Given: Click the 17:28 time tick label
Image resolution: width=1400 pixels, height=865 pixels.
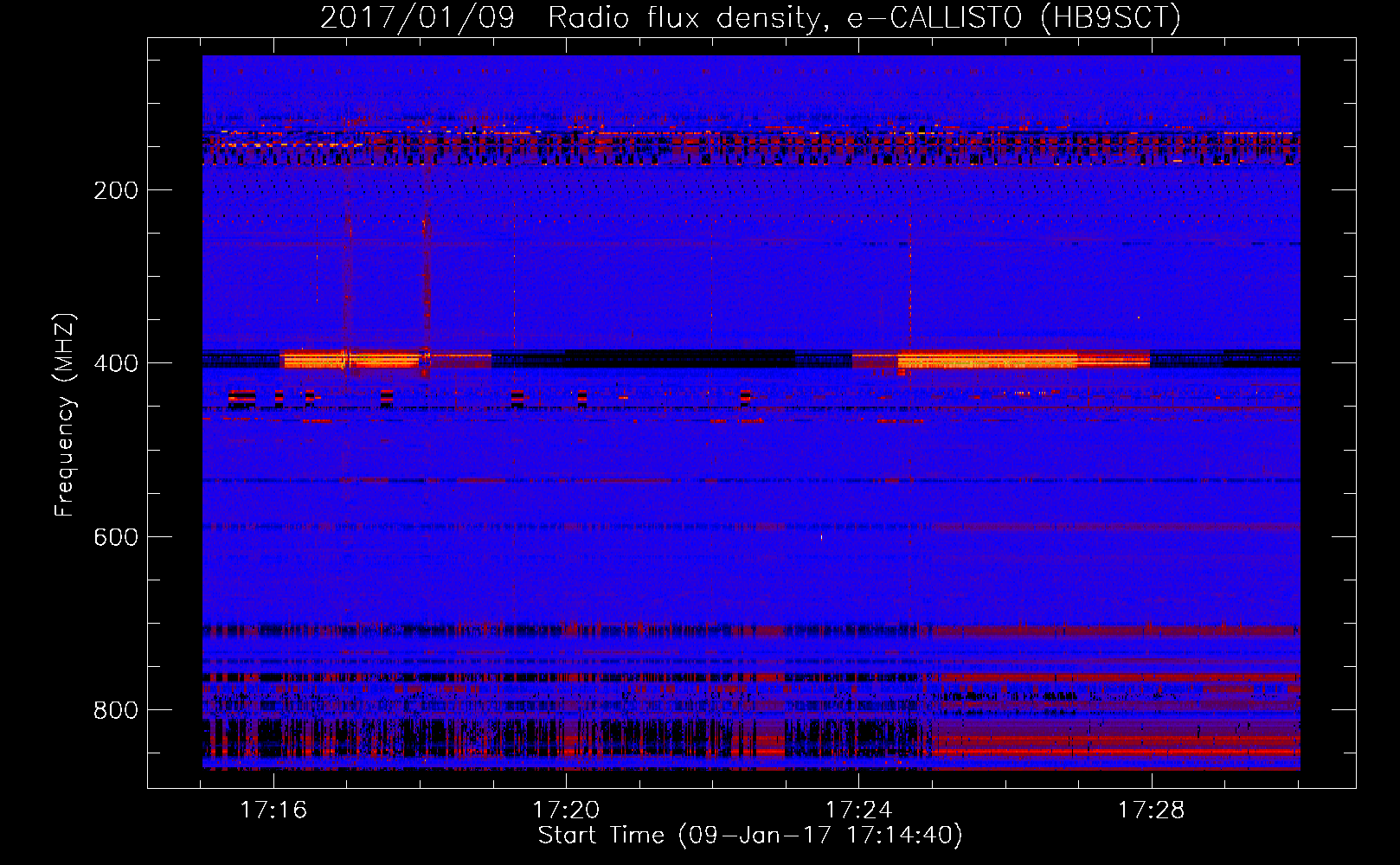Looking at the screenshot, I should click(1151, 811).
